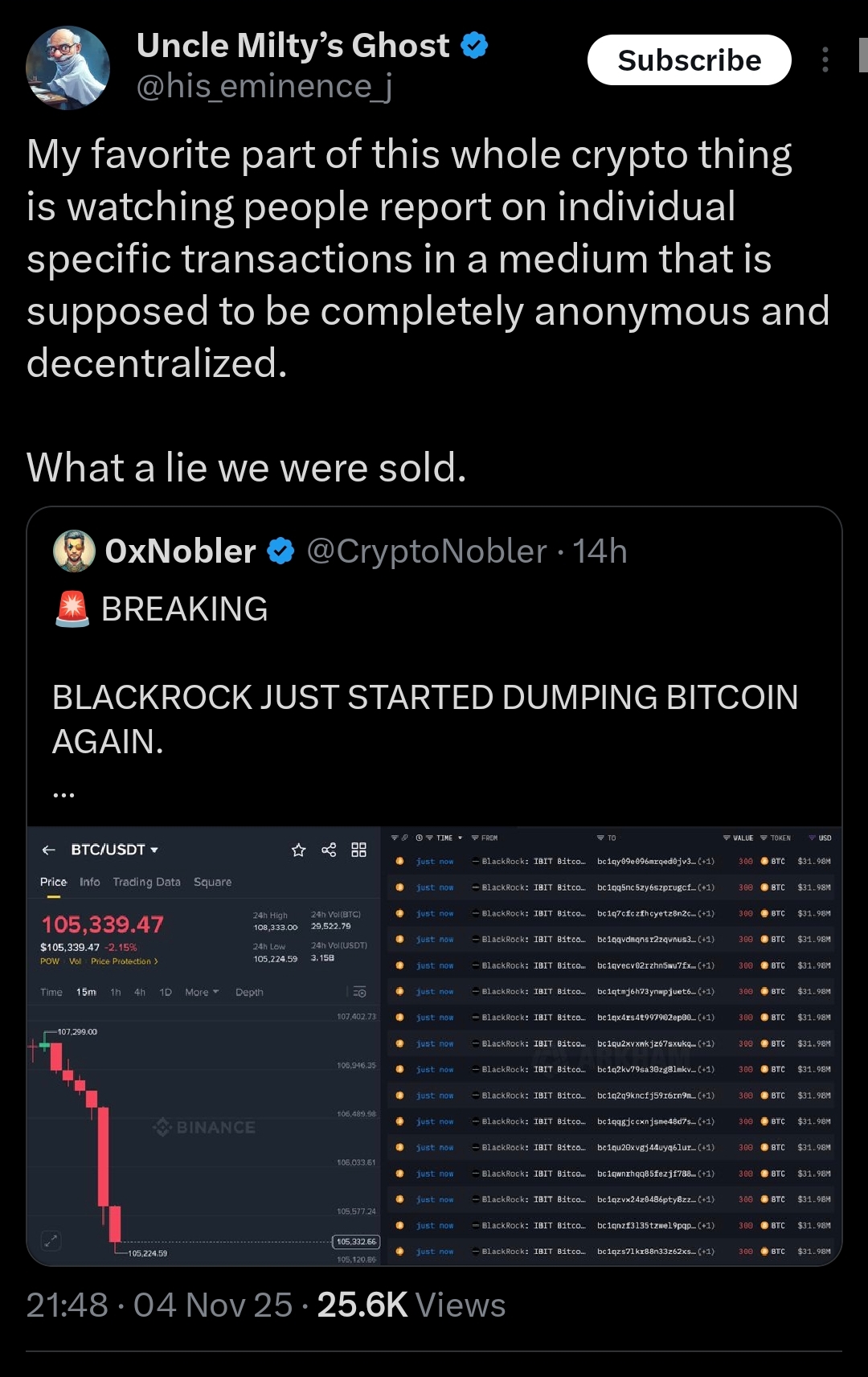Click the blue verified badge beside Uncle Milty's Ghost
Screen dimensions: 868x1377
pyautogui.click(x=474, y=46)
